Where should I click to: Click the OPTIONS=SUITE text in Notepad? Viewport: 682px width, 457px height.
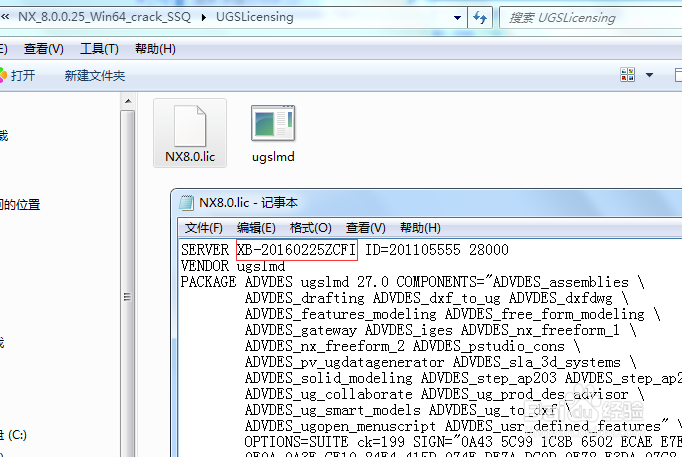(296, 442)
